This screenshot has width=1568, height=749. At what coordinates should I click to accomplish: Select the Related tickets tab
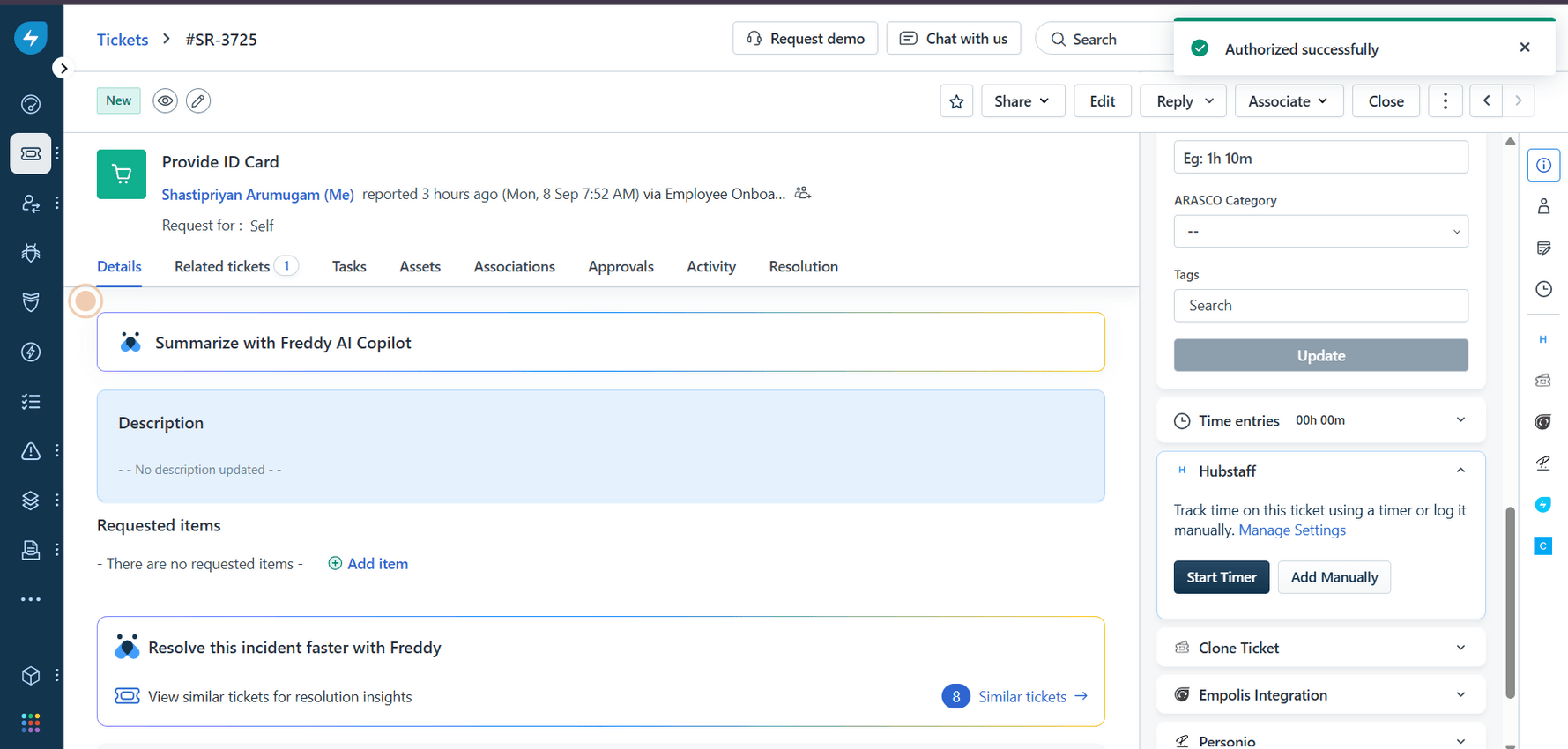[236, 266]
